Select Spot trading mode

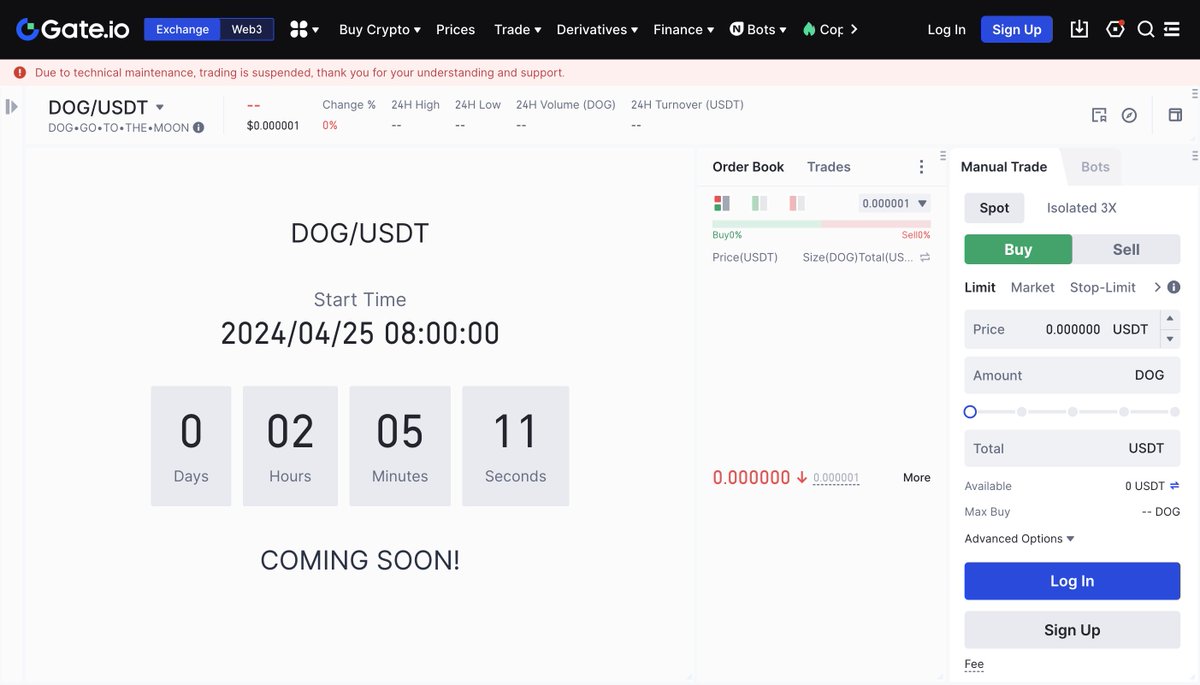pos(994,208)
